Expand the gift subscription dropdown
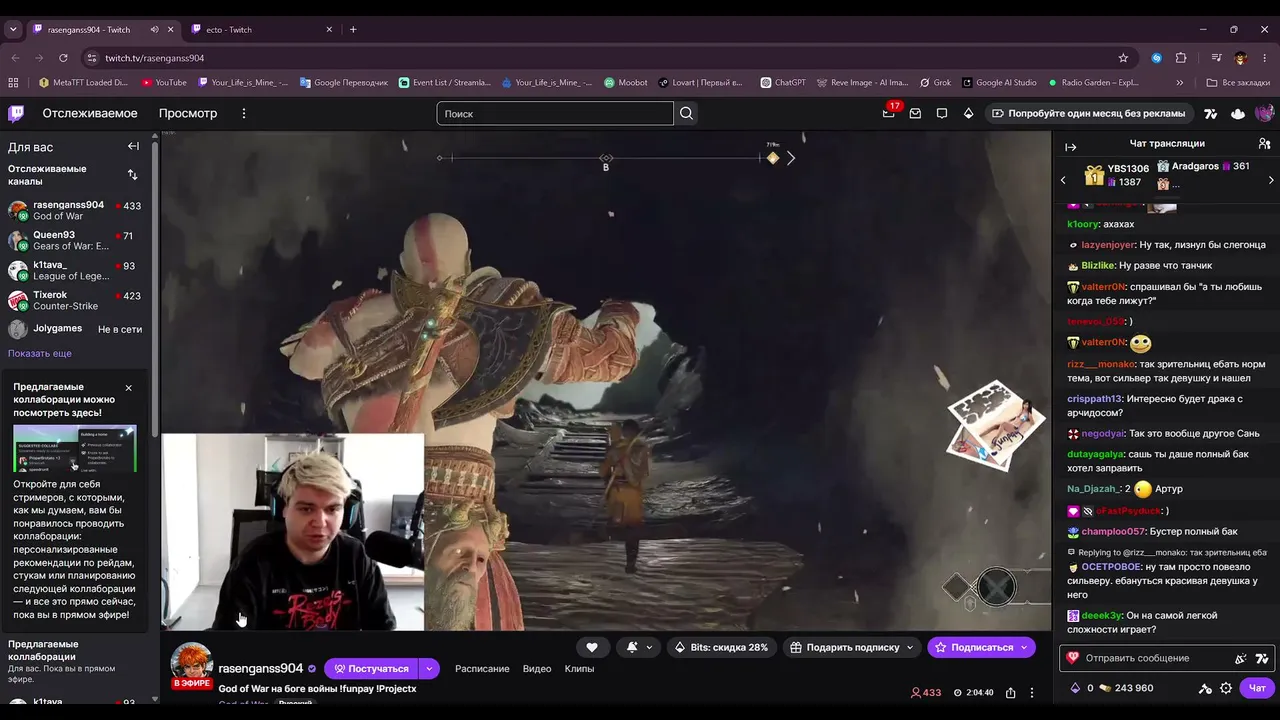This screenshot has width=1280, height=720. [910, 647]
